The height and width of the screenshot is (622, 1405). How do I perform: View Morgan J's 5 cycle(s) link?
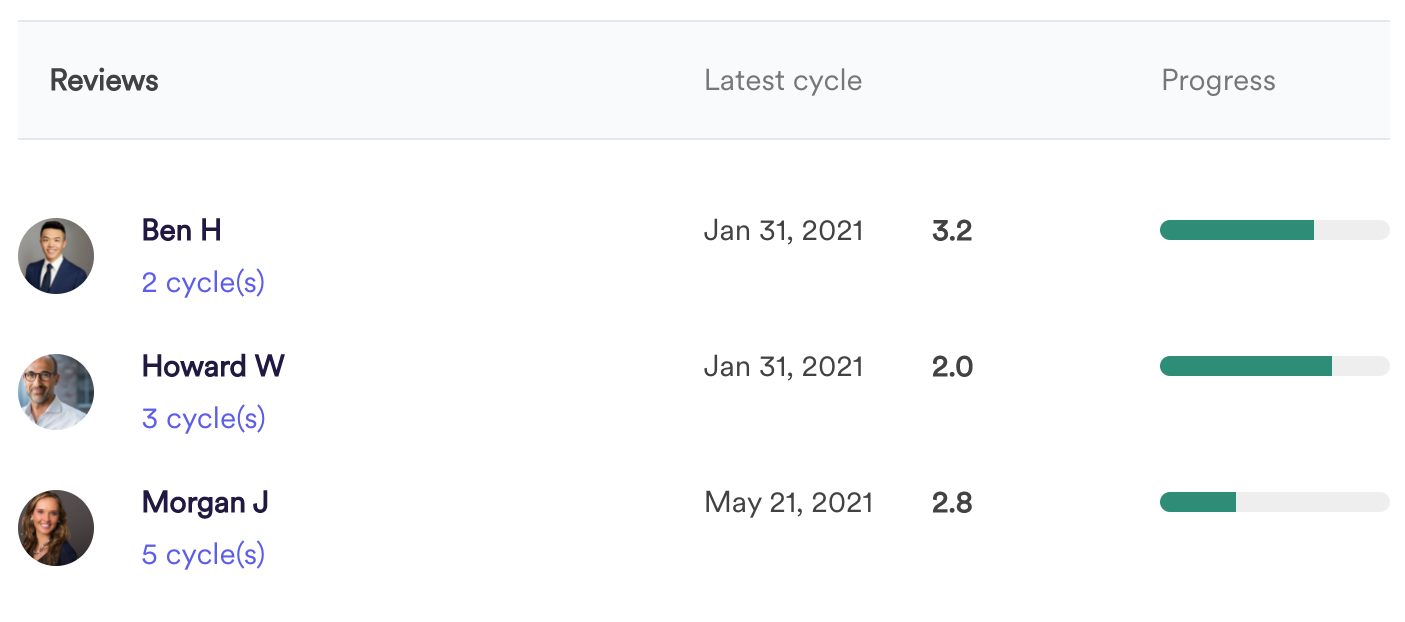point(203,555)
